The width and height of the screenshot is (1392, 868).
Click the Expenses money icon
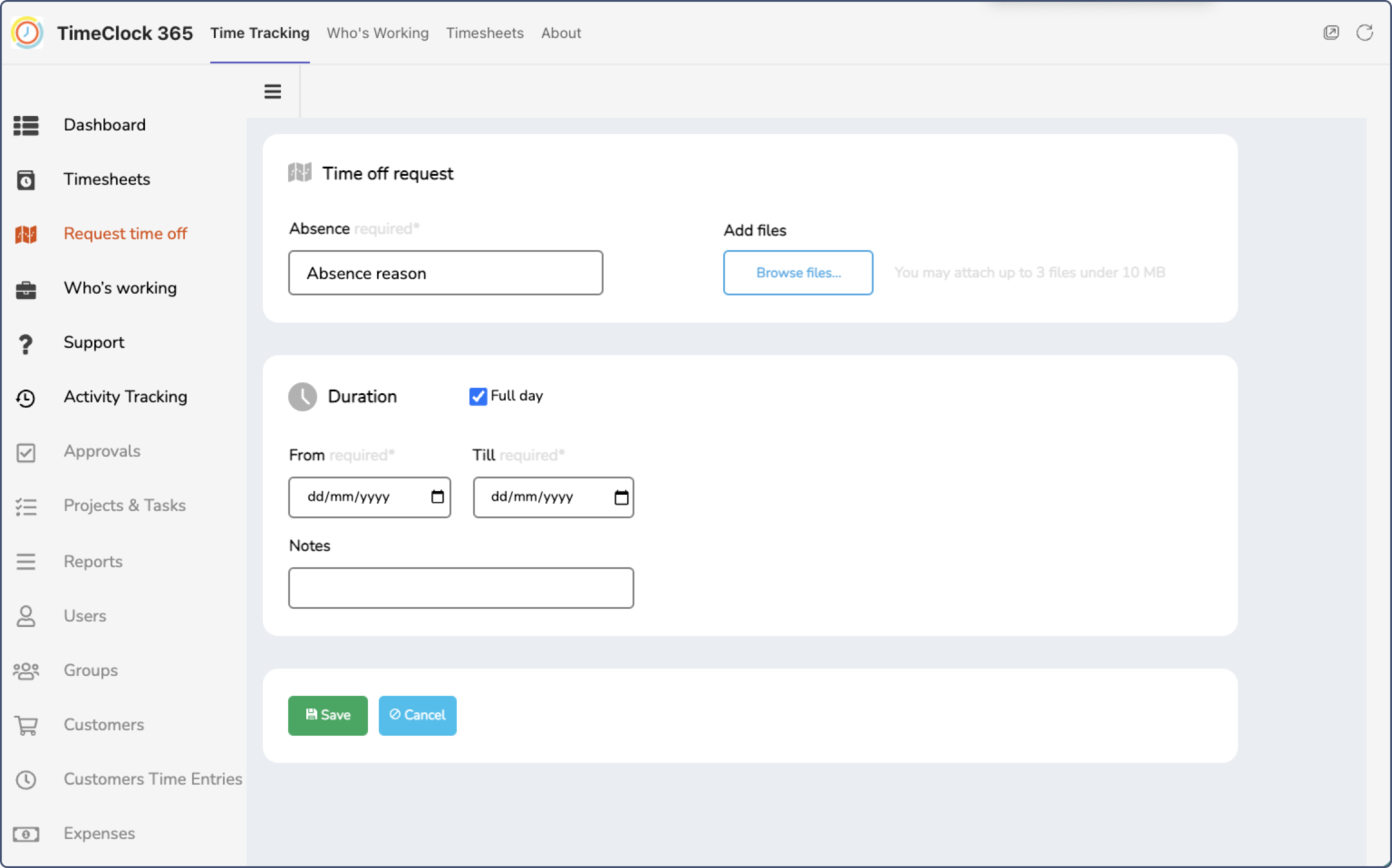[26, 834]
